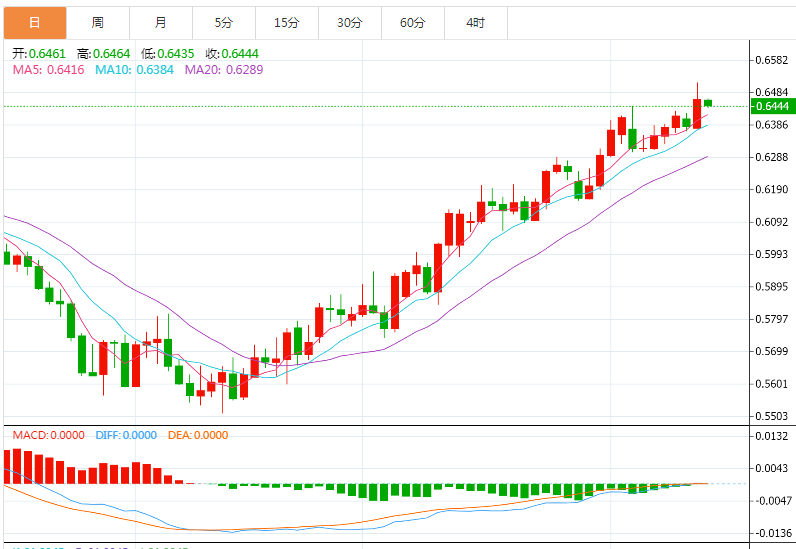Image resolution: width=796 pixels, height=549 pixels.
Task: Switch to the 月 monthly tab
Action: tap(161, 23)
